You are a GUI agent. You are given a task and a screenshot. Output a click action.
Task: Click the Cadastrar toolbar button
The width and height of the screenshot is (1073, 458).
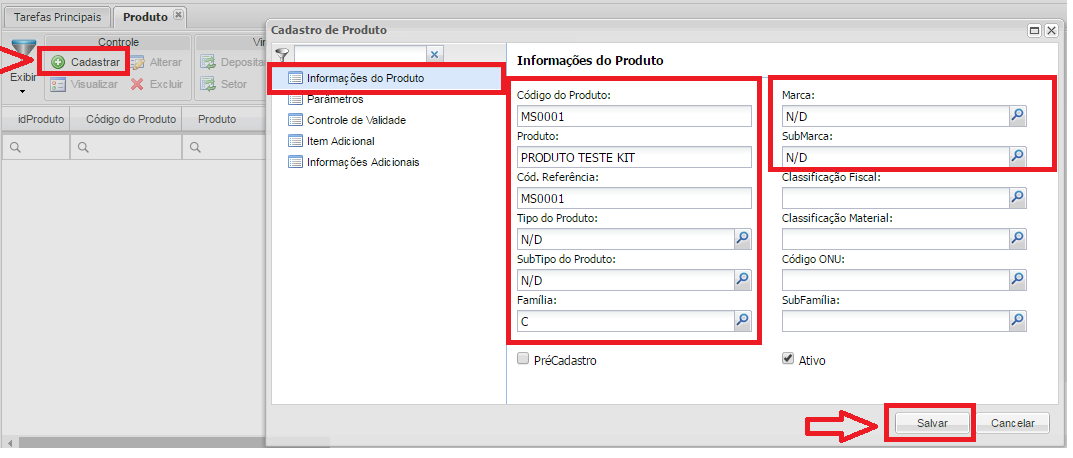(86, 62)
